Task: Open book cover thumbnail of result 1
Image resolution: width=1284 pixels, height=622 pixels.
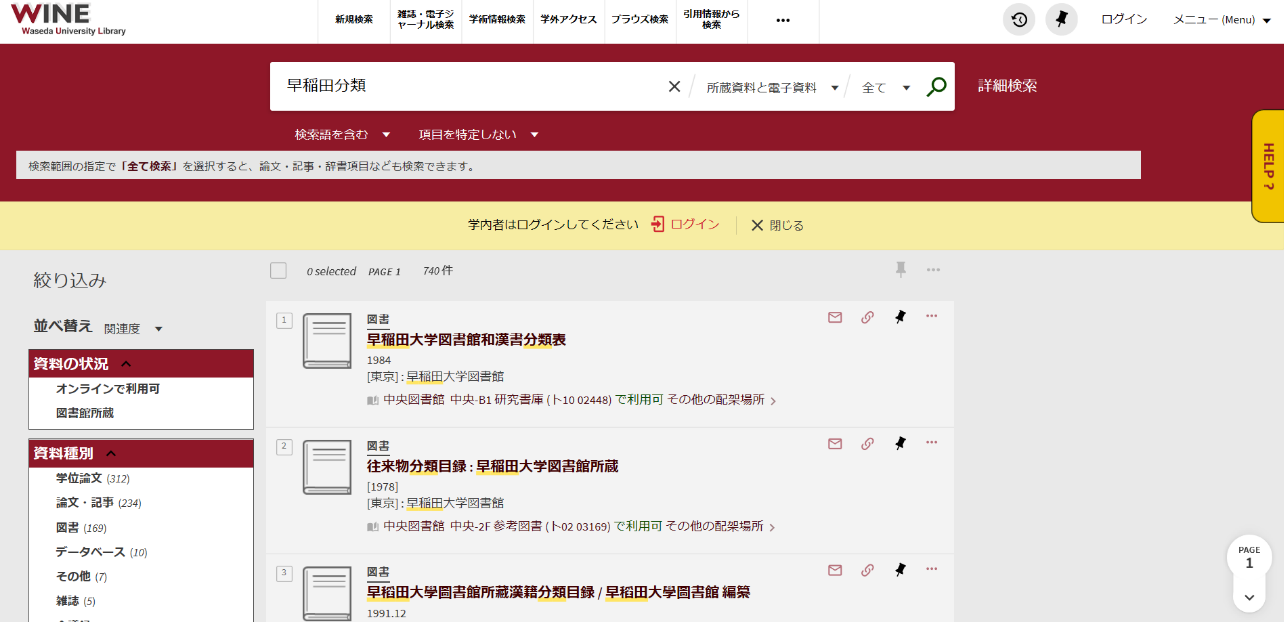Action: (327, 341)
